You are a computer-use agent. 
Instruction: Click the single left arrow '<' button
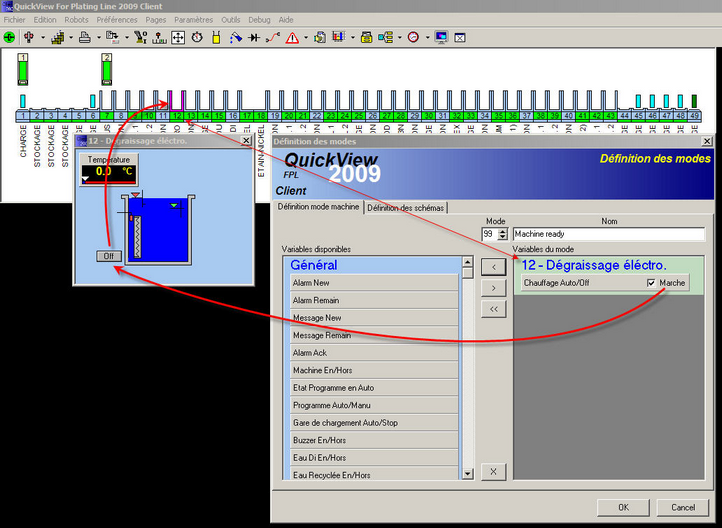494,267
